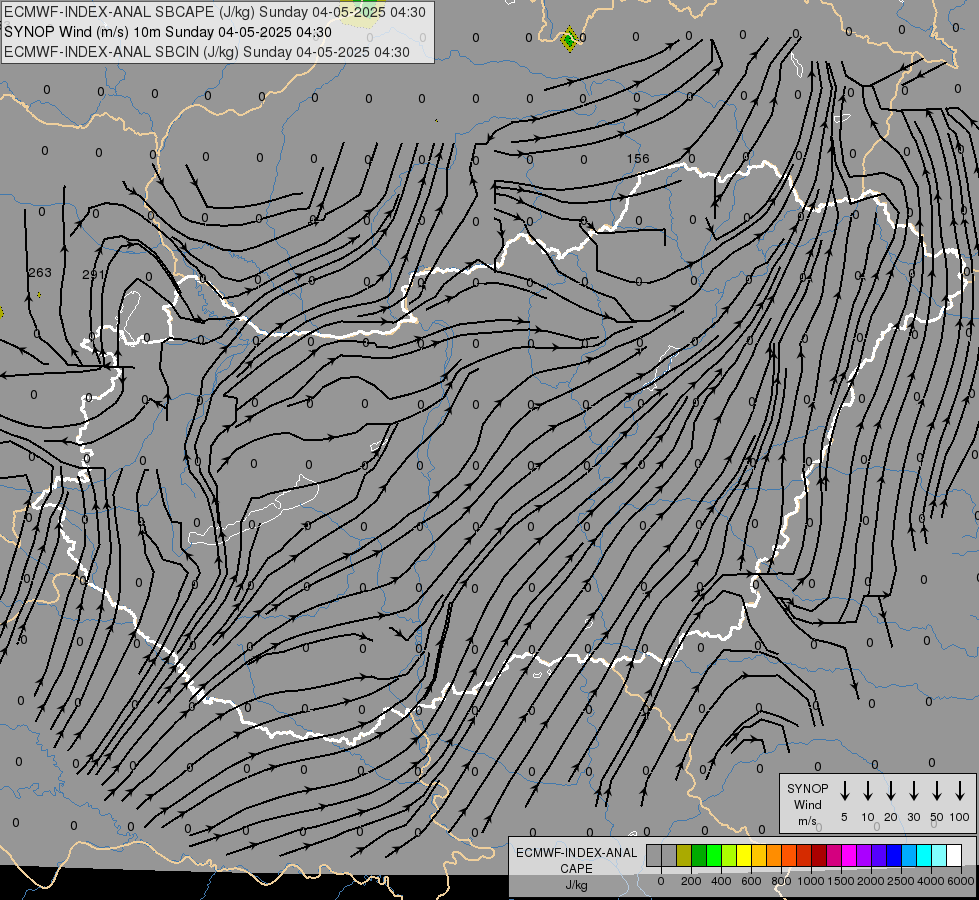The height and width of the screenshot is (900, 979).
Task: Click the CAPE value 291 on the map
Action: pyautogui.click(x=92, y=274)
